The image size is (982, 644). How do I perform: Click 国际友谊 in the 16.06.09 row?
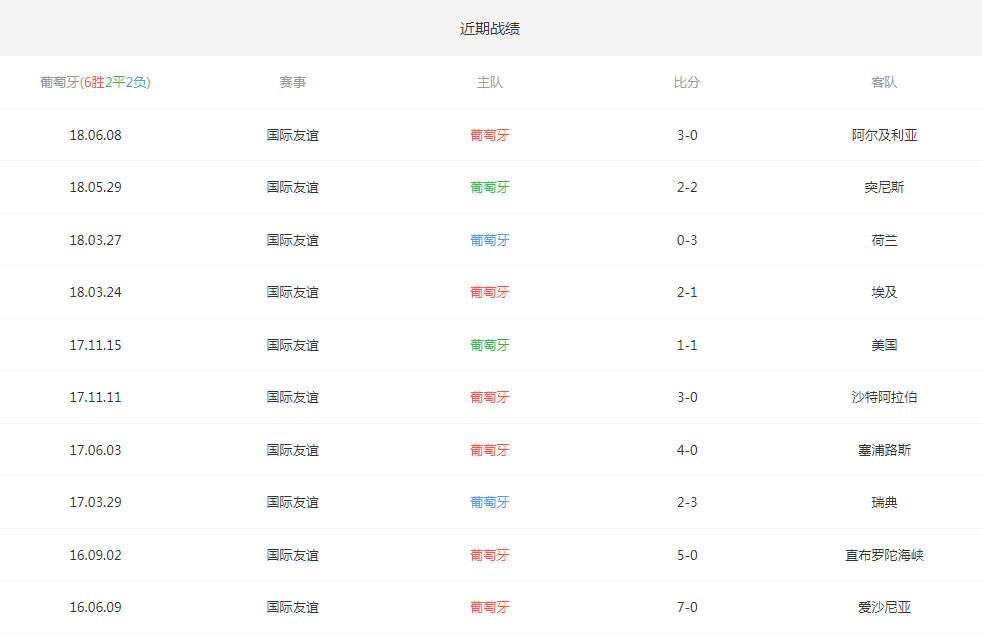pyautogui.click(x=292, y=607)
